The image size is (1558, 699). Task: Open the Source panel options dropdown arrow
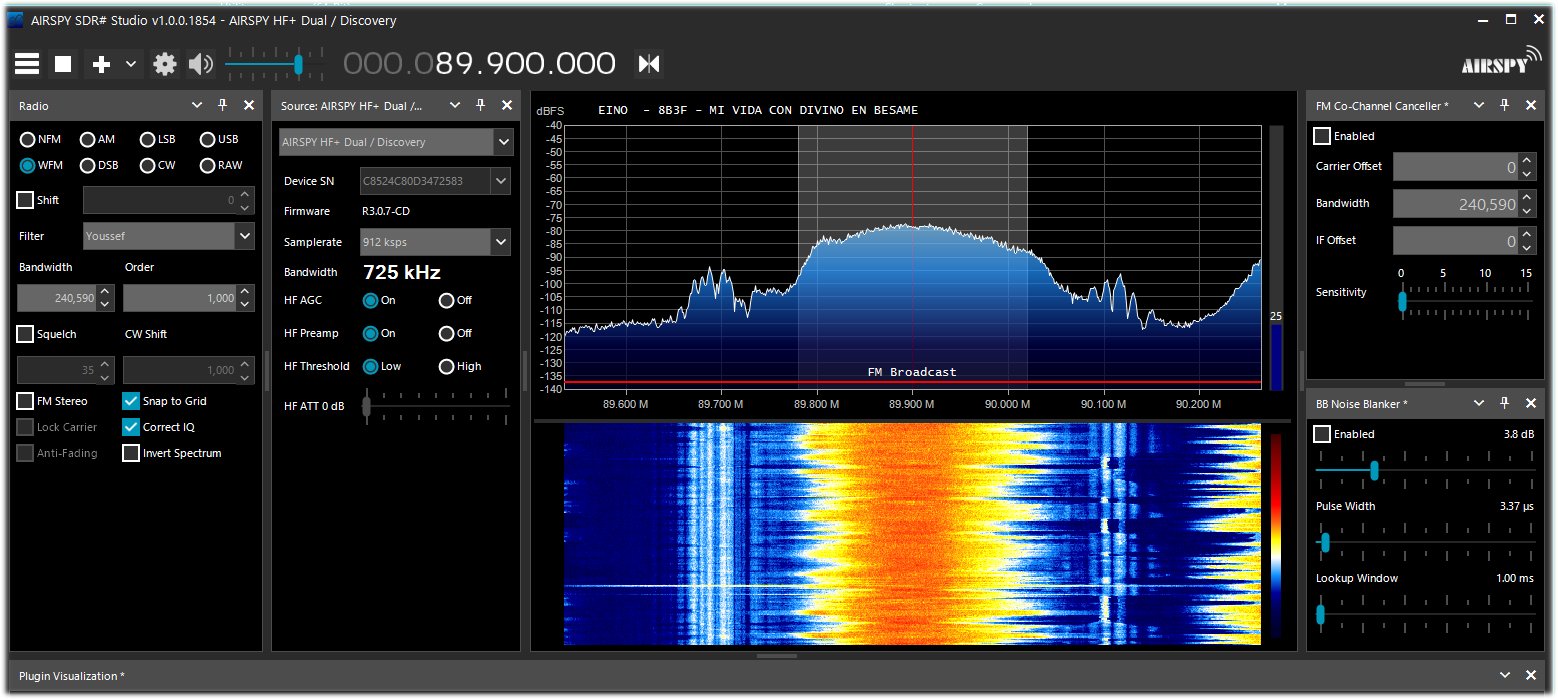[455, 105]
